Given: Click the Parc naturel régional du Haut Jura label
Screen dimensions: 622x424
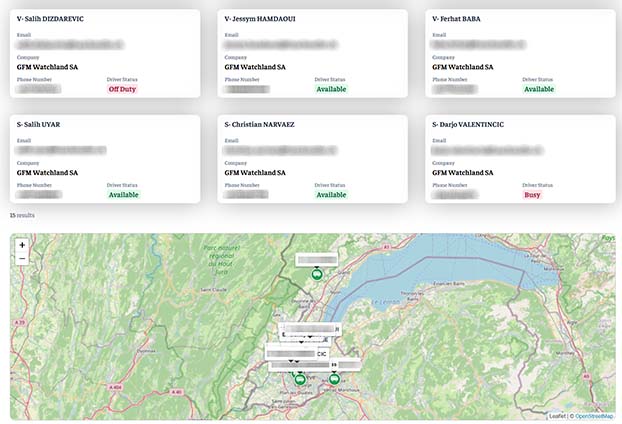Looking at the screenshot, I should (x=221, y=260).
